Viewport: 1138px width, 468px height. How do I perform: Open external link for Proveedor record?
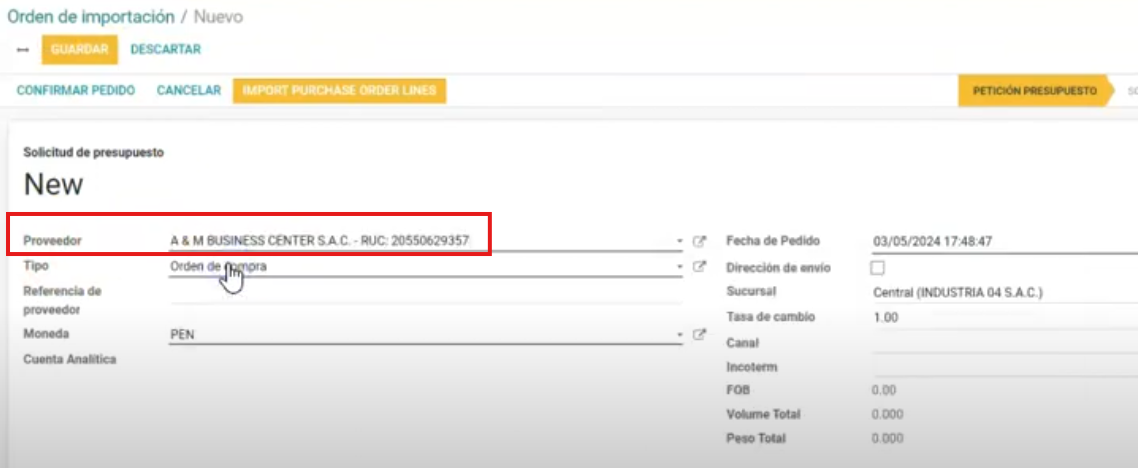(700, 242)
